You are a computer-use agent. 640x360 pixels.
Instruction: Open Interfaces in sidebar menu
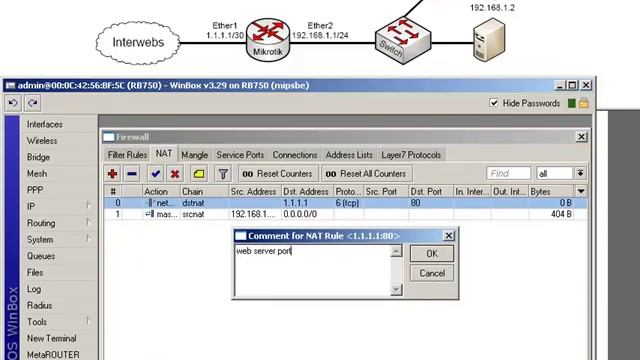coord(45,124)
